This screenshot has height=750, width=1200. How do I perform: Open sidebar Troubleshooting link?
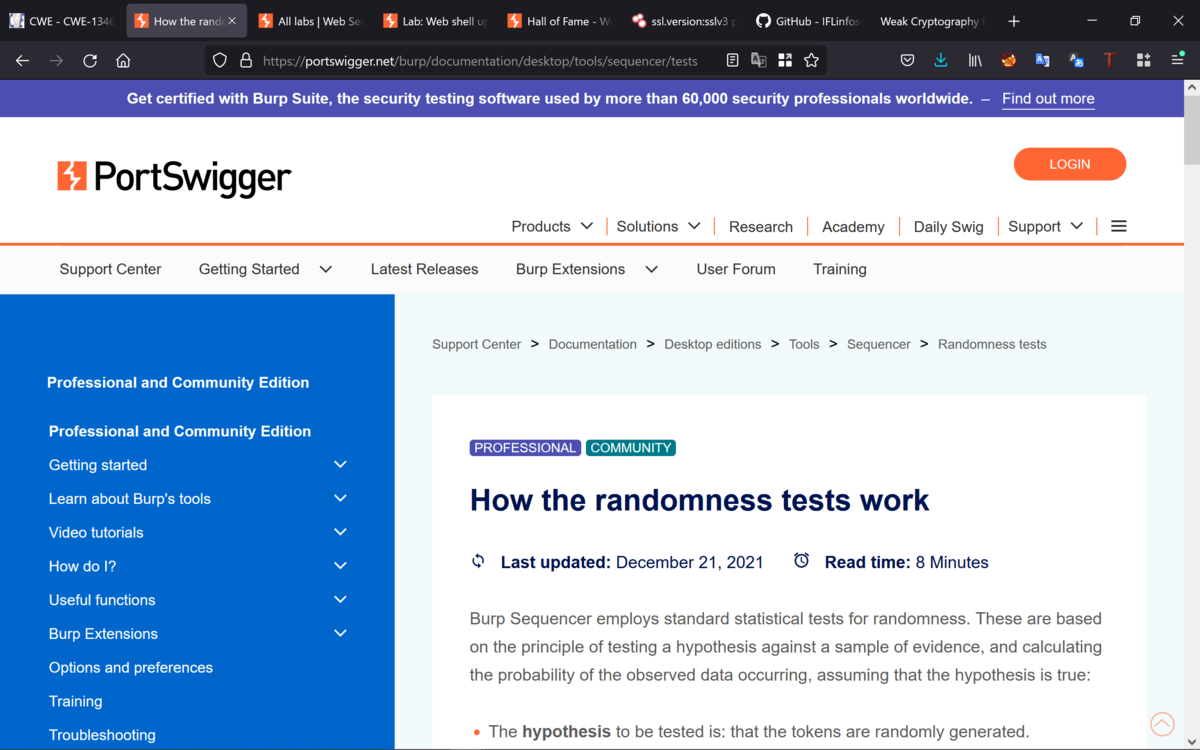pos(102,735)
